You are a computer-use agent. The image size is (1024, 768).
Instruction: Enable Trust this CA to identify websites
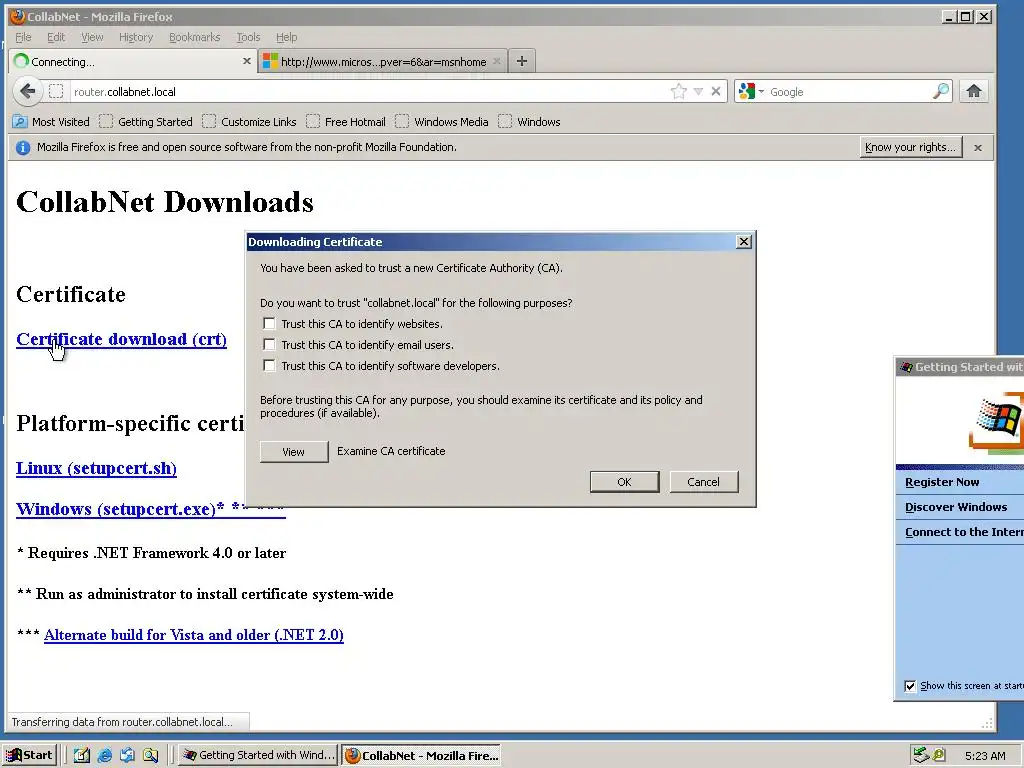[x=269, y=323]
